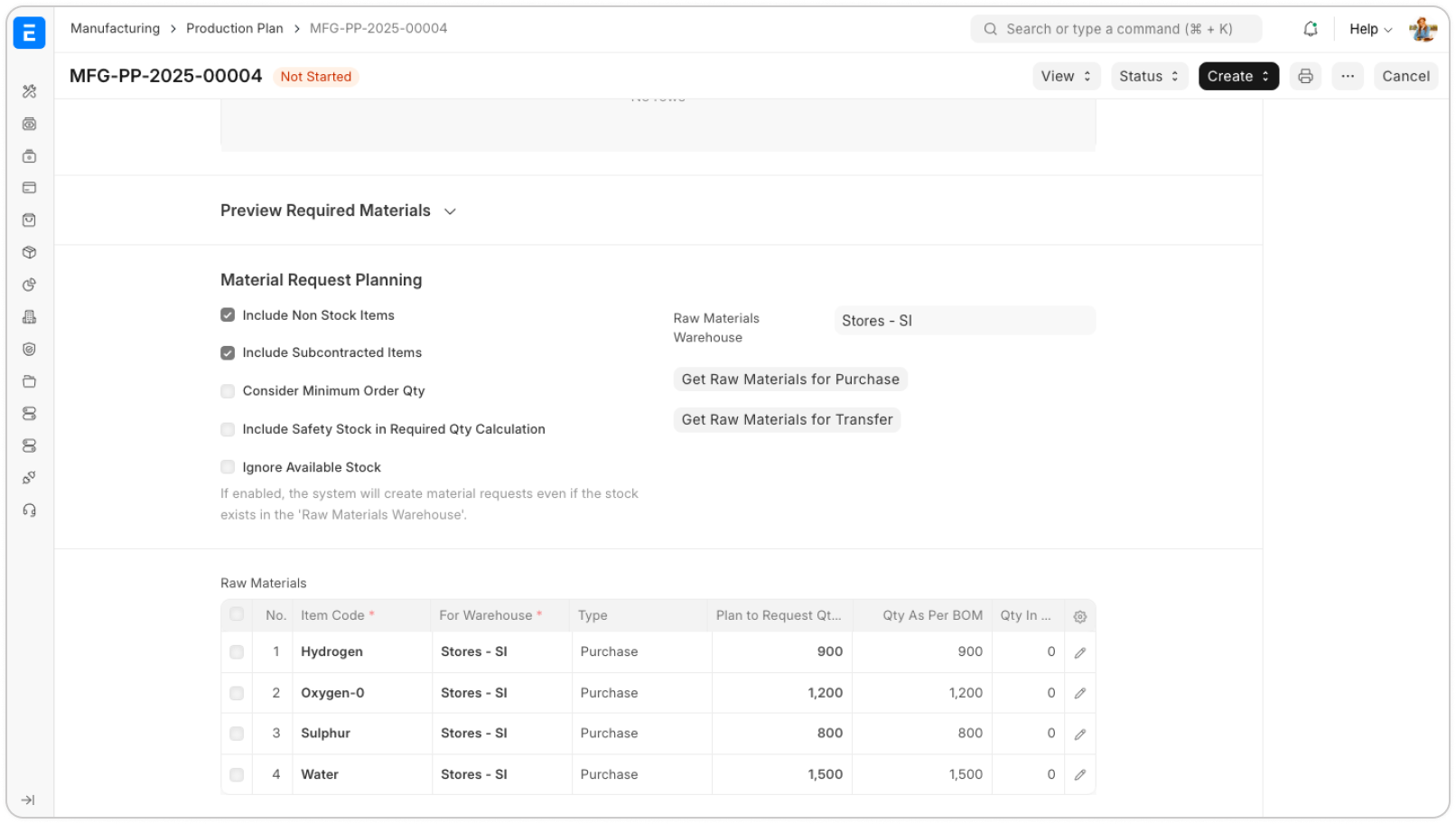Click the ERPNext logo home icon
The image size is (1456, 824).
29,33
